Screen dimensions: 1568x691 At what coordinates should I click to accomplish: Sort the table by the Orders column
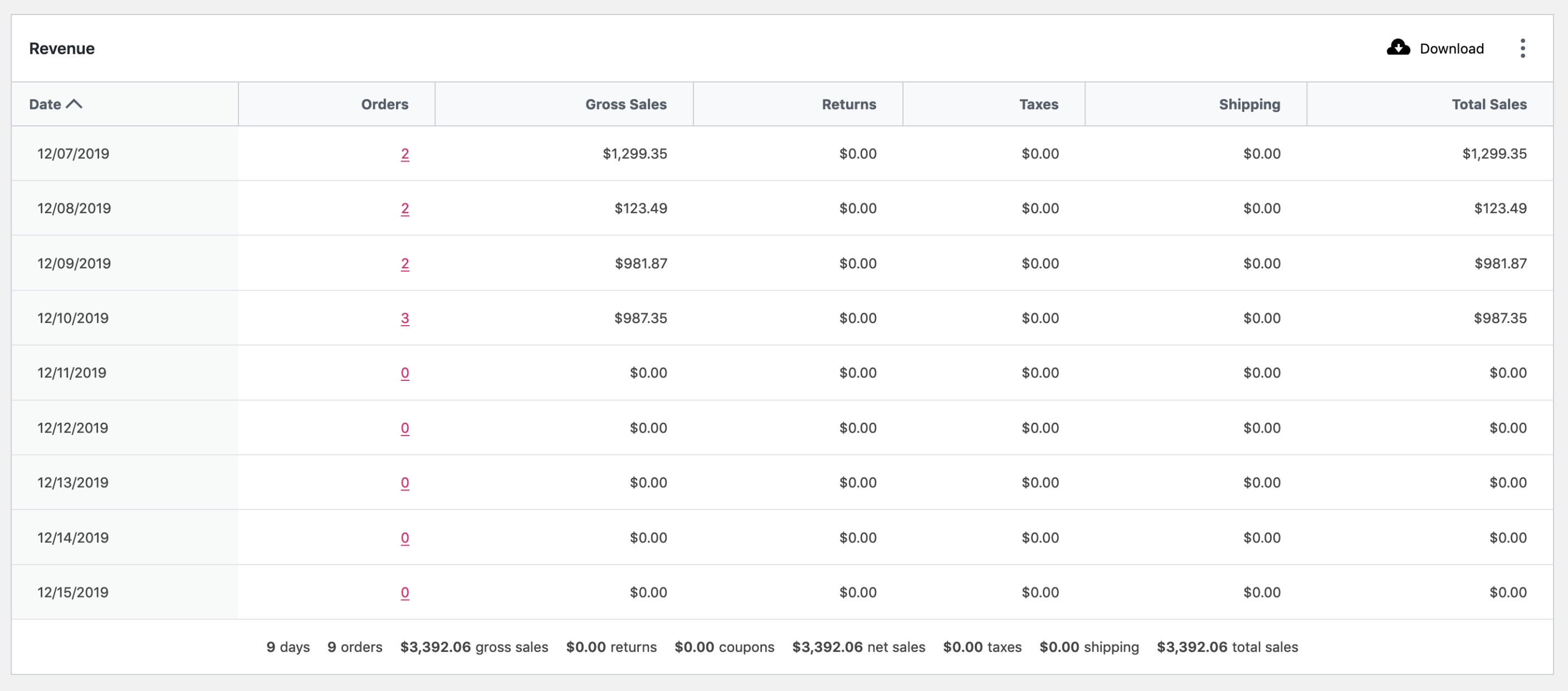tap(384, 104)
